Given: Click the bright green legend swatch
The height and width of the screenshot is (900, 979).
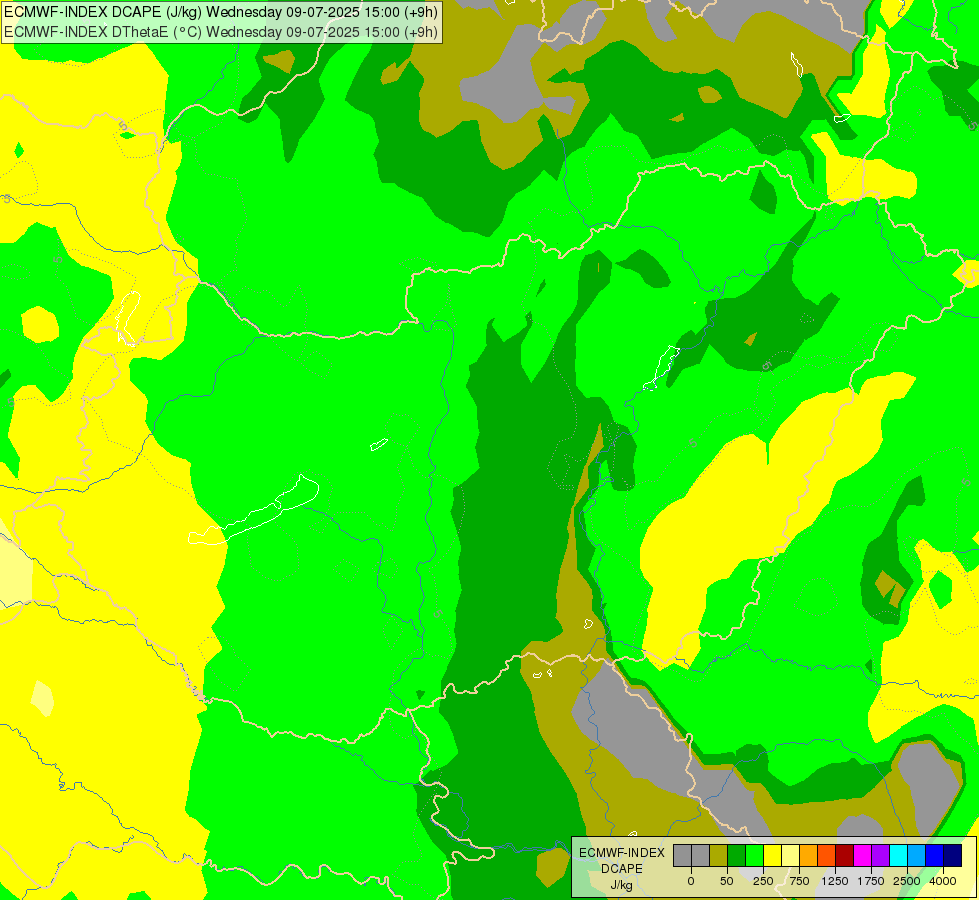Looking at the screenshot, I should click(x=755, y=855).
